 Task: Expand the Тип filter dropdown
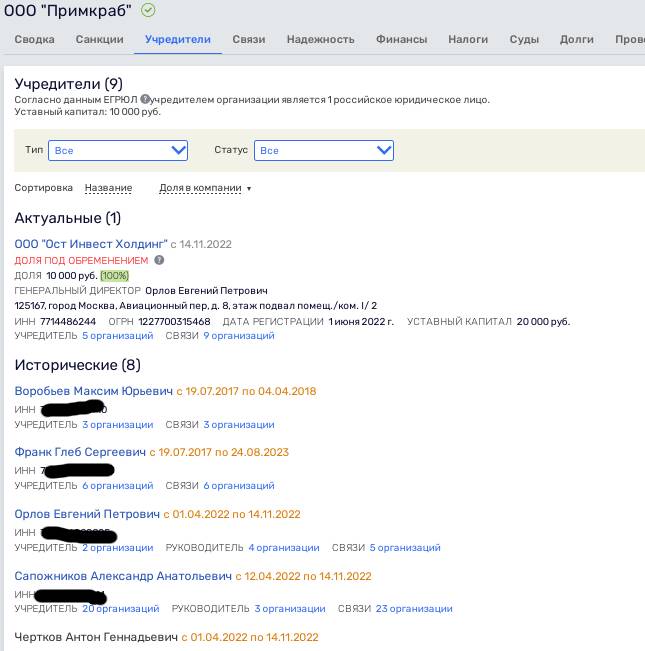pyautogui.click(x=118, y=150)
